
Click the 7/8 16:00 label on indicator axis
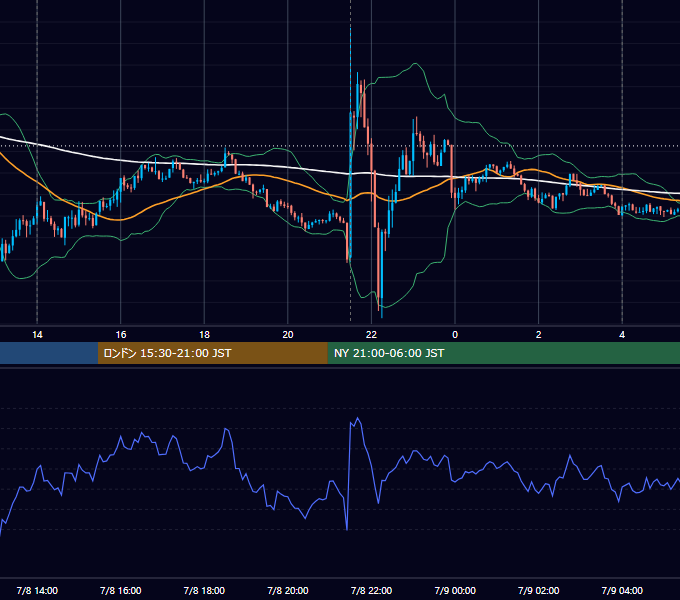121,590
